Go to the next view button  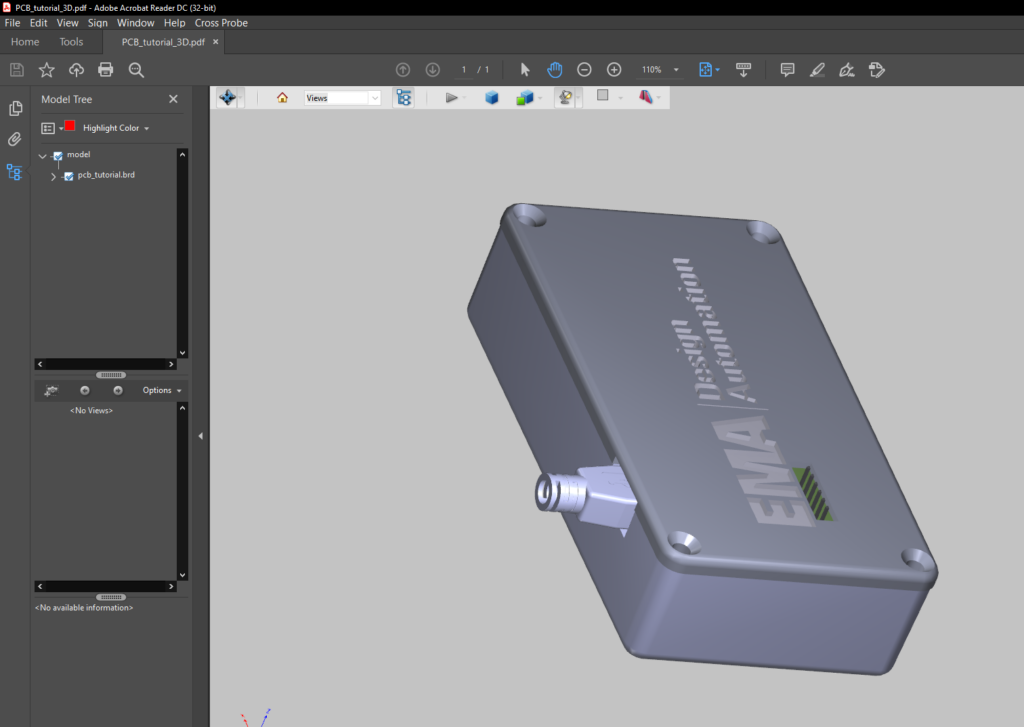pos(118,391)
